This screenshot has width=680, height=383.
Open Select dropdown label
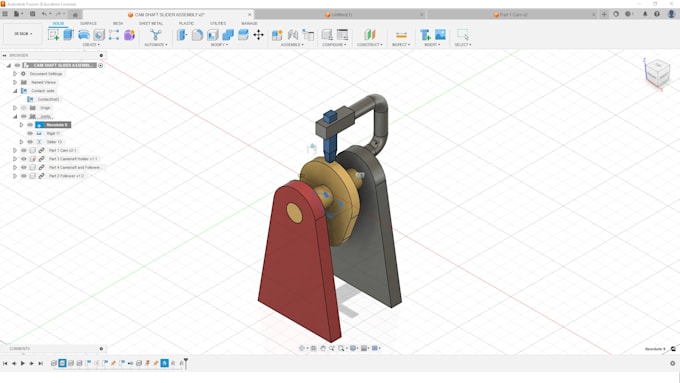463,45
